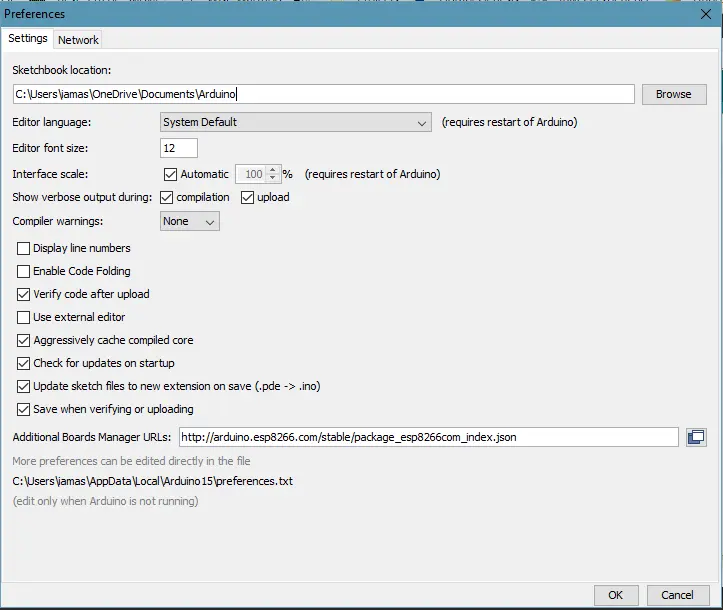Click the interface scale percentage field

click(252, 174)
